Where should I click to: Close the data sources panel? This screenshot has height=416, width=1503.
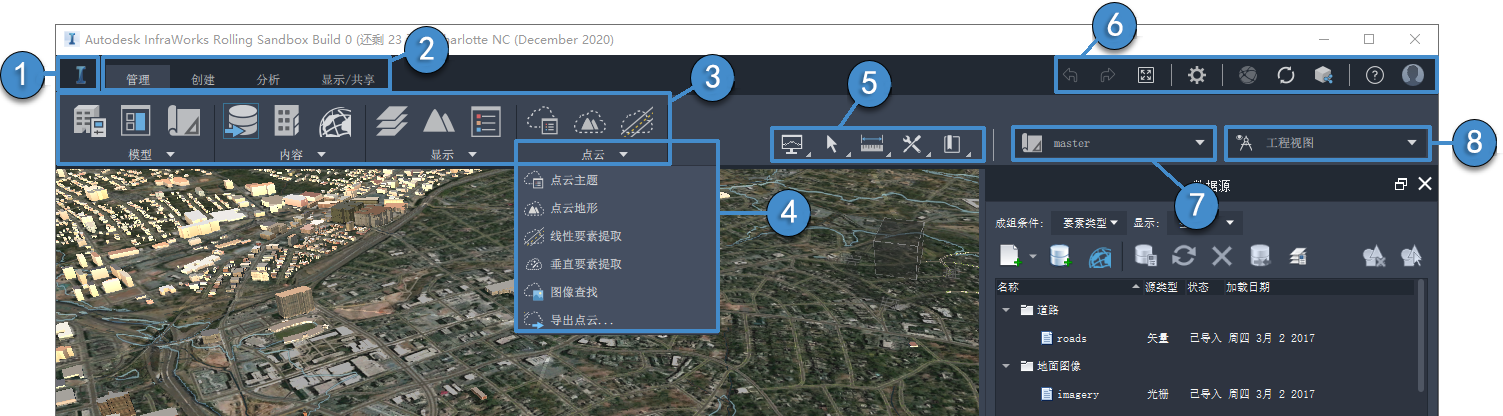pos(1425,184)
